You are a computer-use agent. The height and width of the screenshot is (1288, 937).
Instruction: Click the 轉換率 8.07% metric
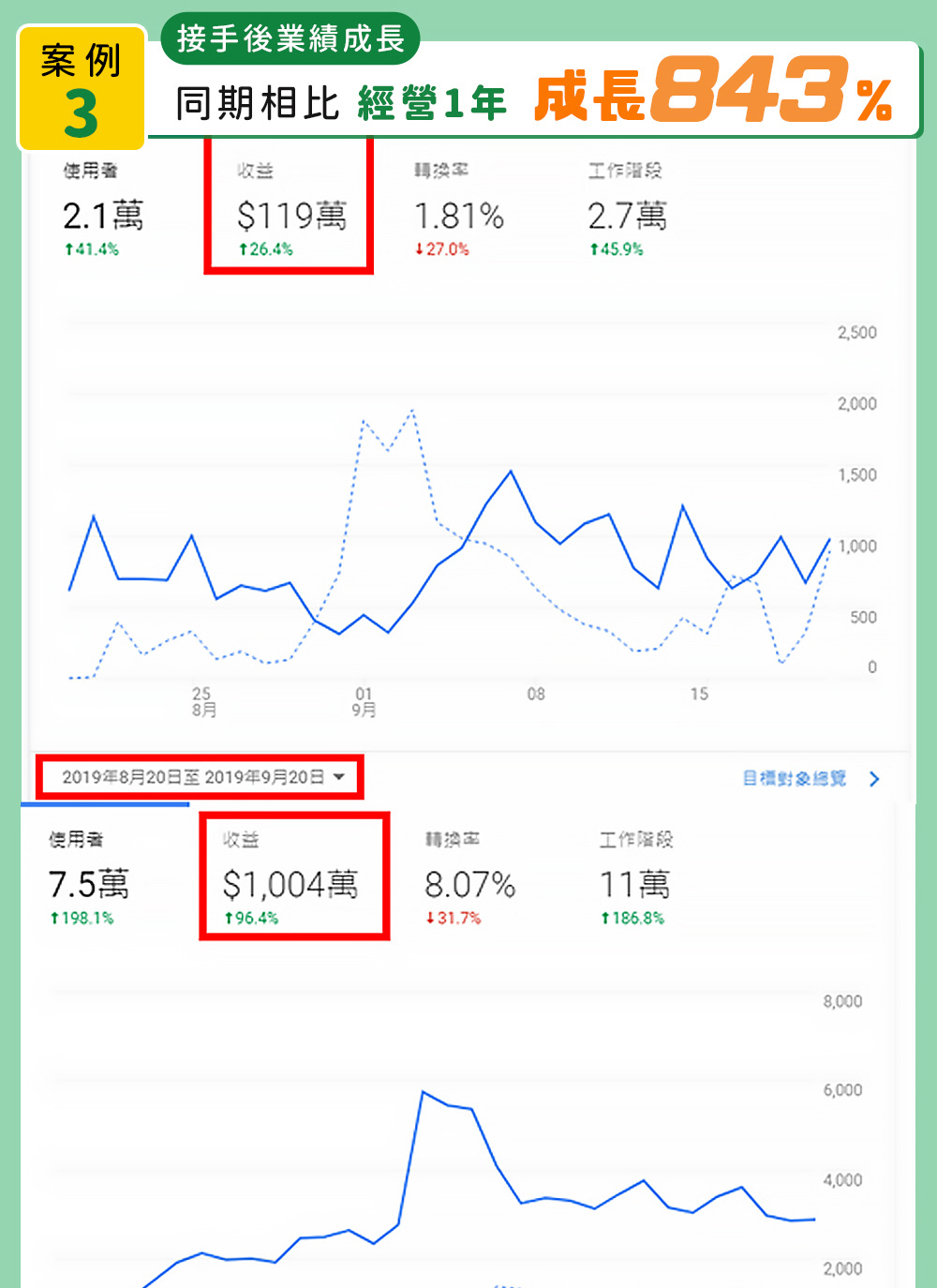coord(469,878)
